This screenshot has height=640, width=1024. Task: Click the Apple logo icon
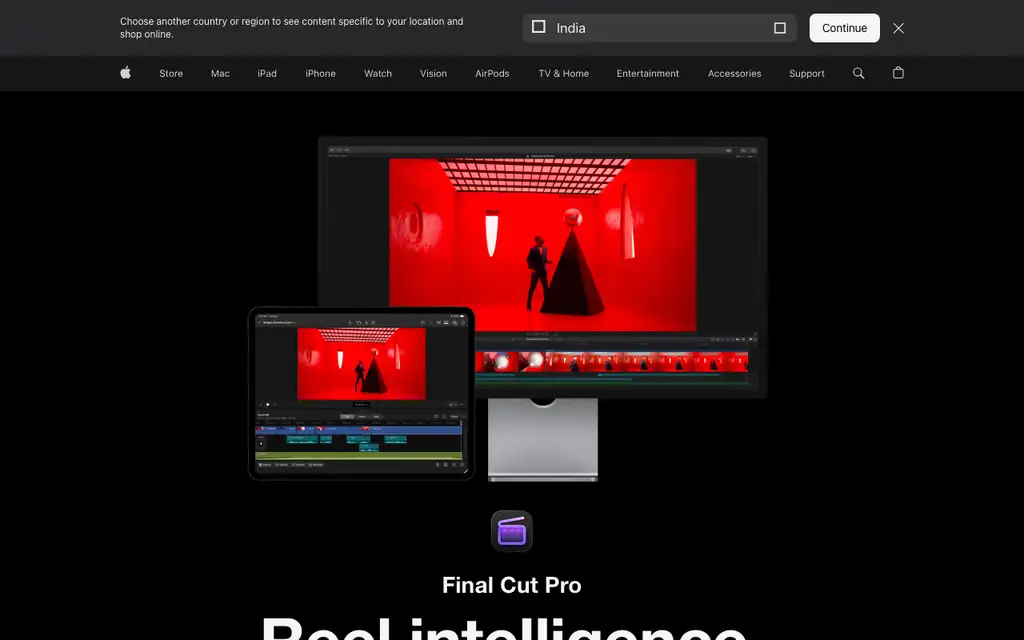tap(125, 73)
